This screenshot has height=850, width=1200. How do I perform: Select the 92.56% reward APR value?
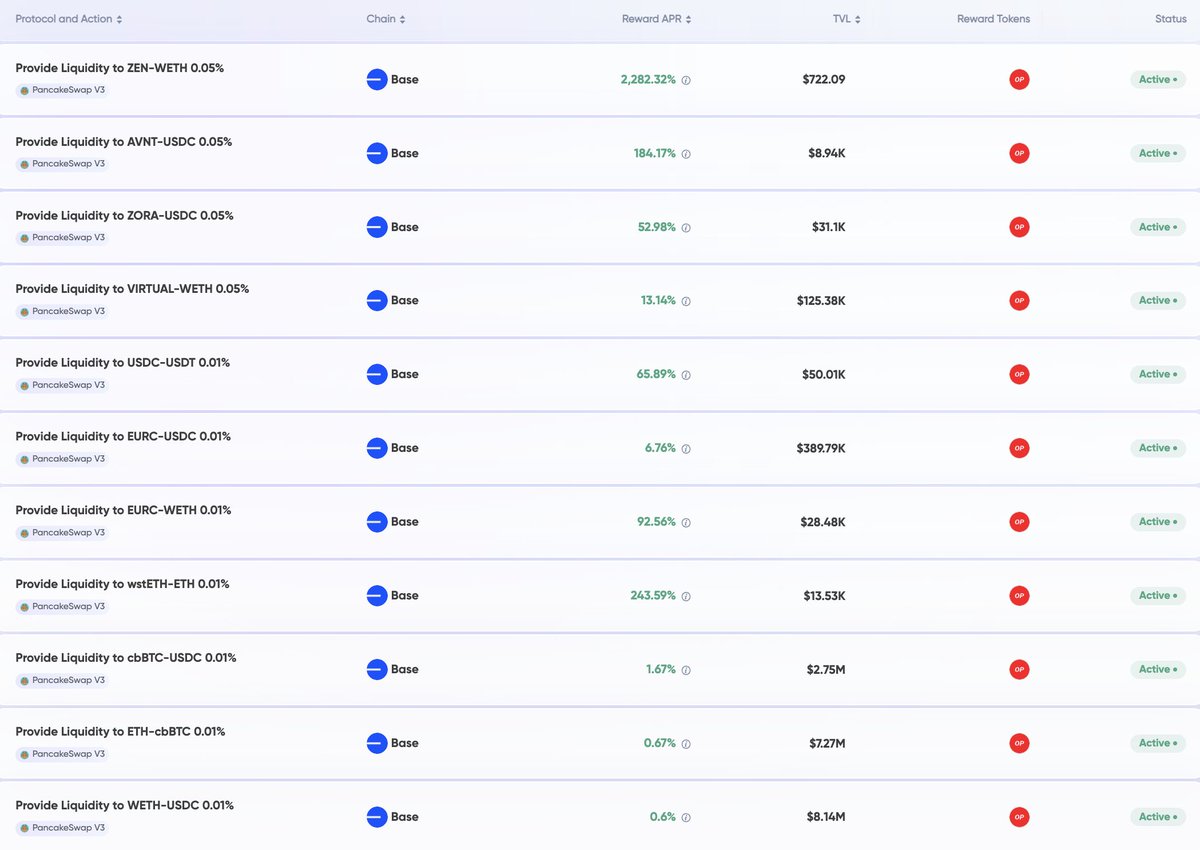[657, 522]
